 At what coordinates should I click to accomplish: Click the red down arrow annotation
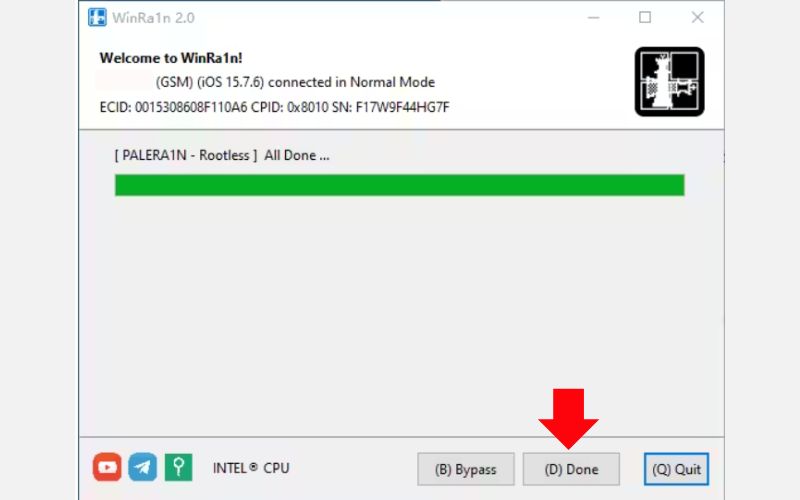coord(568,419)
